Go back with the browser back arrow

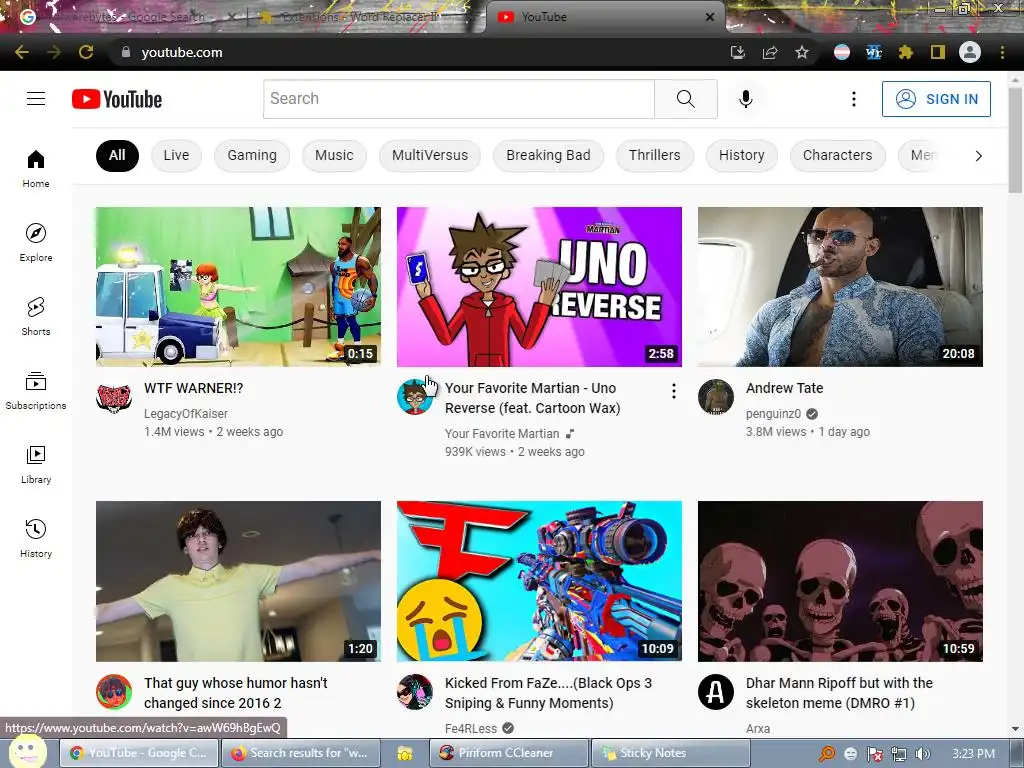[x=22, y=52]
